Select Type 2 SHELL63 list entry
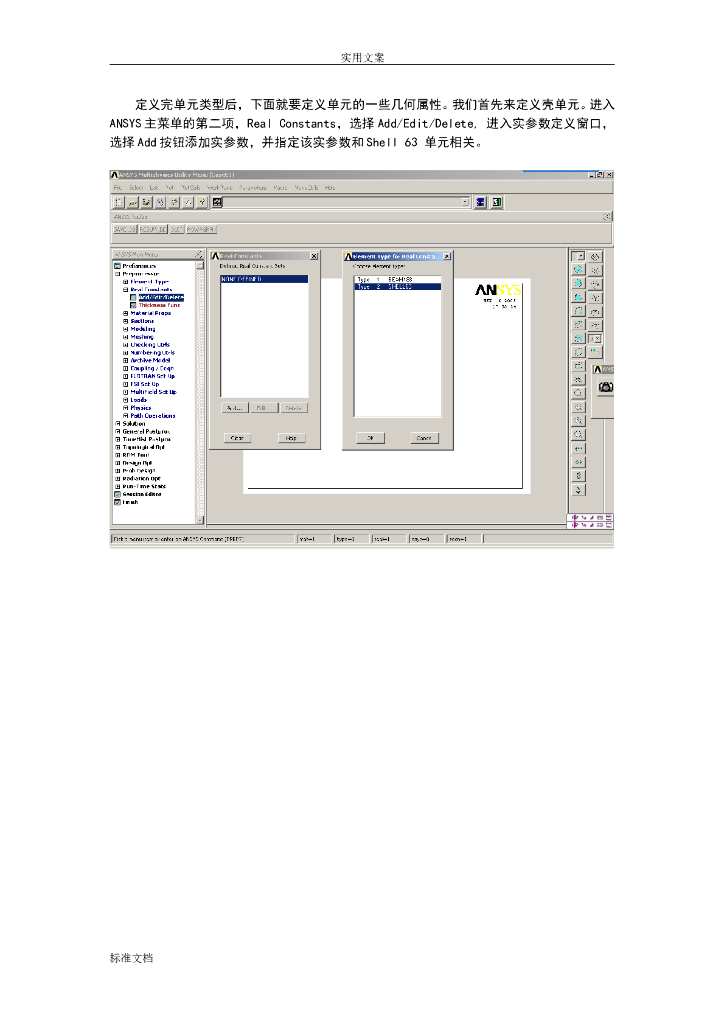 click(x=398, y=287)
